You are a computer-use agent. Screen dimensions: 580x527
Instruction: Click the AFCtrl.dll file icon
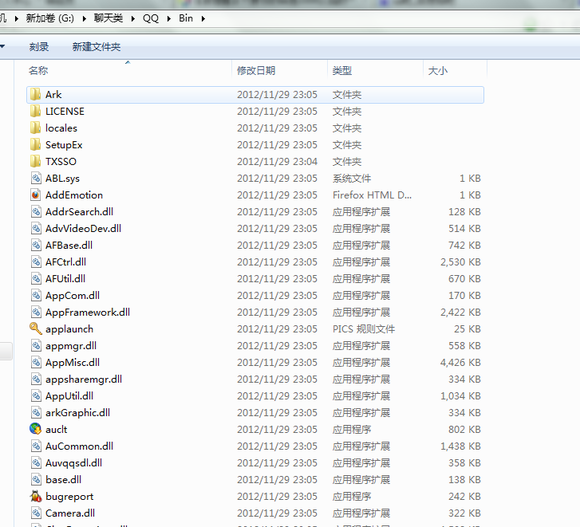tap(36, 262)
